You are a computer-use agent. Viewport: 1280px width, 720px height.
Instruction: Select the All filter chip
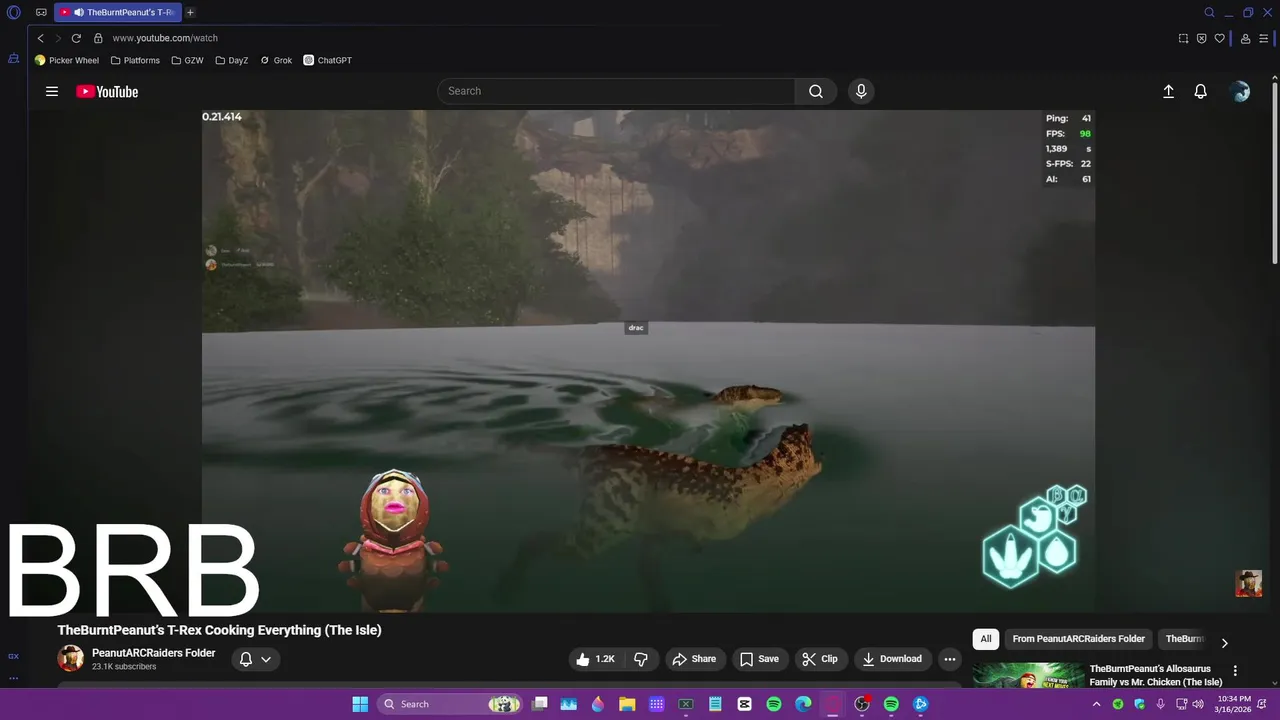click(986, 639)
